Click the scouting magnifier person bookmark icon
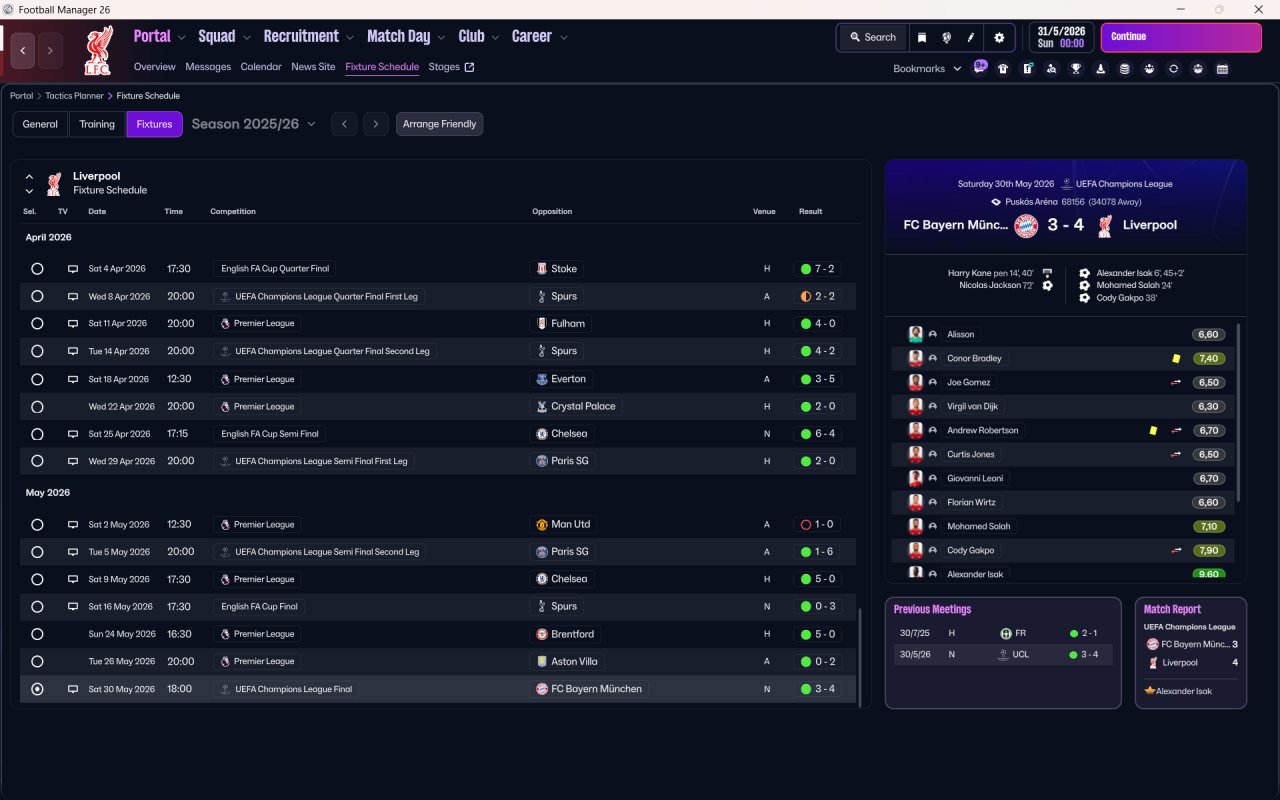The height and width of the screenshot is (800, 1280). coord(1051,69)
